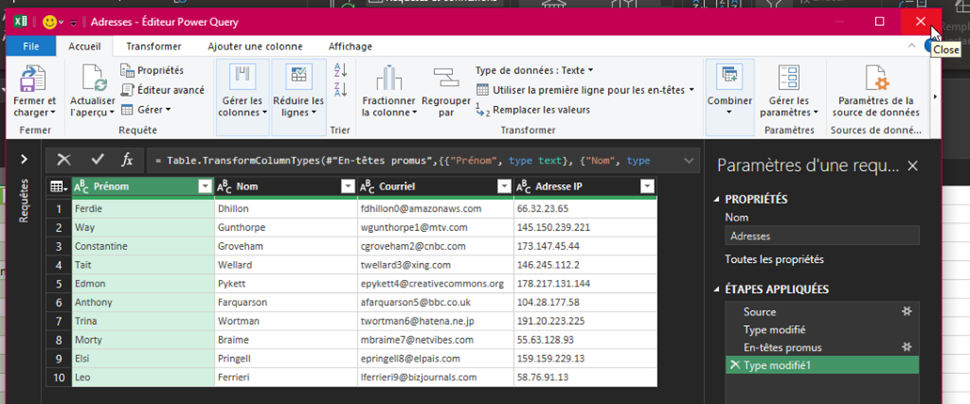This screenshot has height=404, width=970.
Task: Open the Type de données dropdown
Action: click(x=534, y=70)
